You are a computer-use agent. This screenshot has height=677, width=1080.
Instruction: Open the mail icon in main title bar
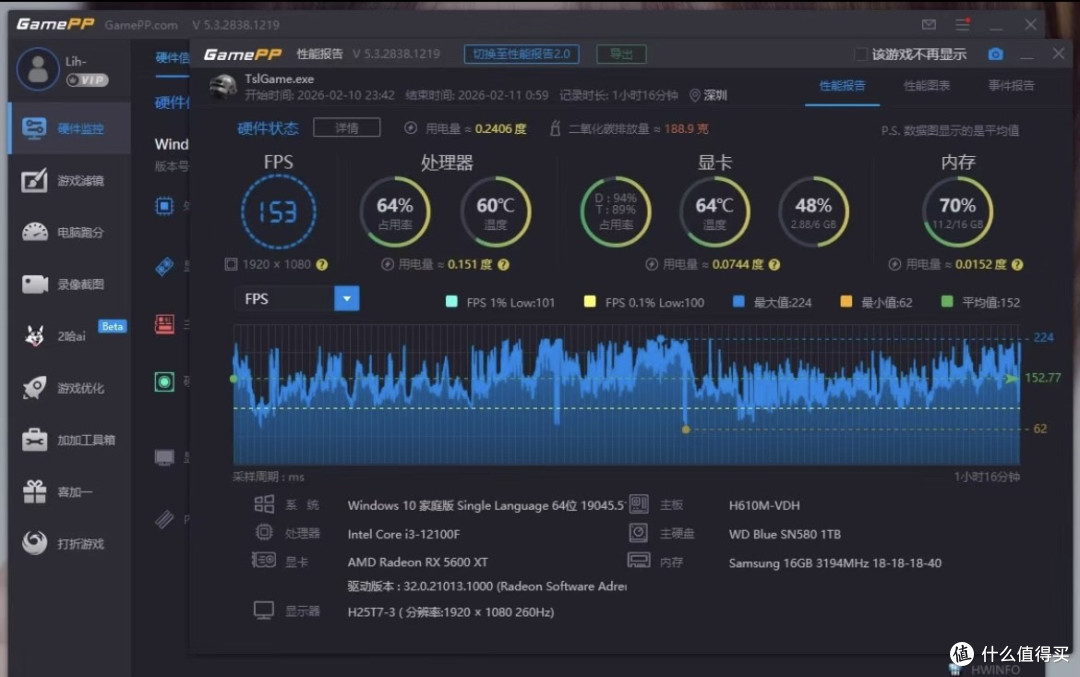(928, 25)
